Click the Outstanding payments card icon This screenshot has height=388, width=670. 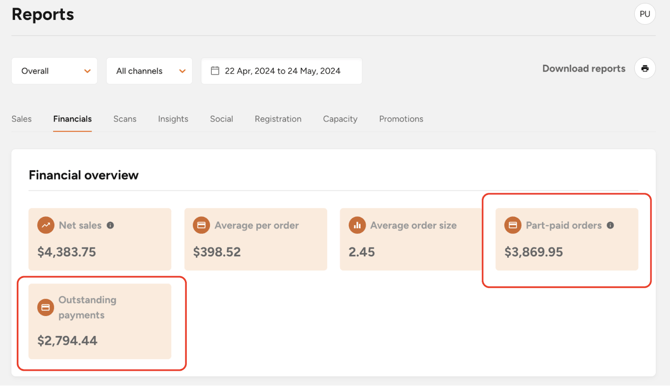(45, 307)
